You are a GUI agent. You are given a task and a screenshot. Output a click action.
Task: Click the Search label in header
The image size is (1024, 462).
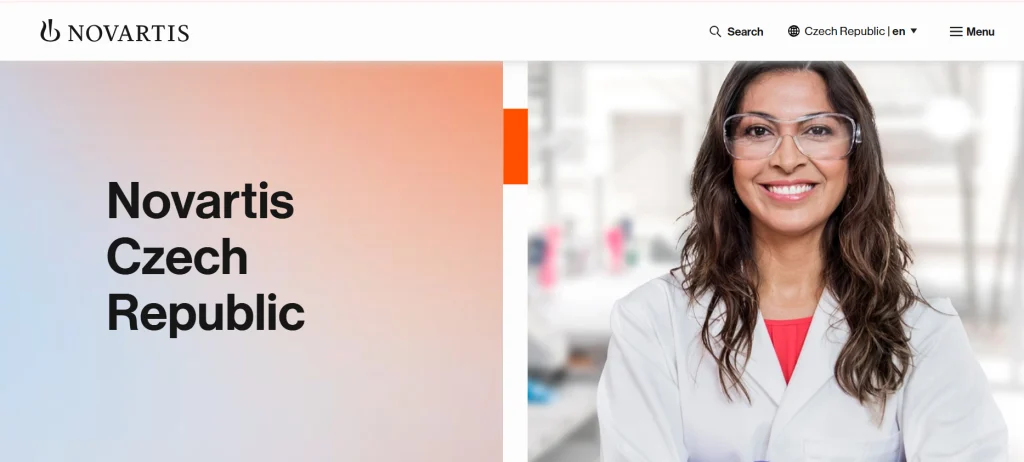click(x=745, y=31)
